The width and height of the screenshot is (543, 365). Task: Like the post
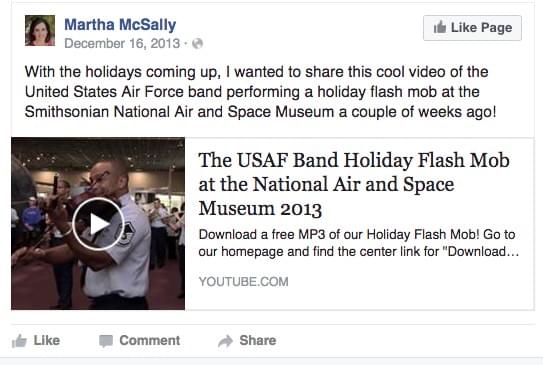(x=36, y=340)
